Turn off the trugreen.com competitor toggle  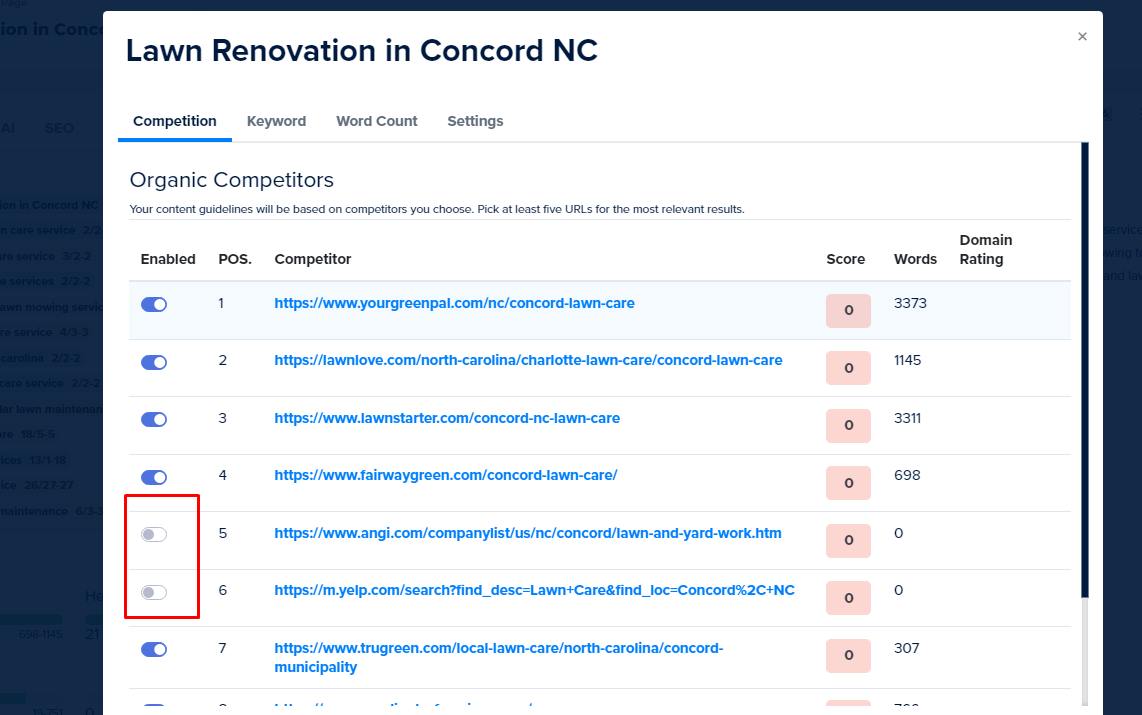(154, 650)
